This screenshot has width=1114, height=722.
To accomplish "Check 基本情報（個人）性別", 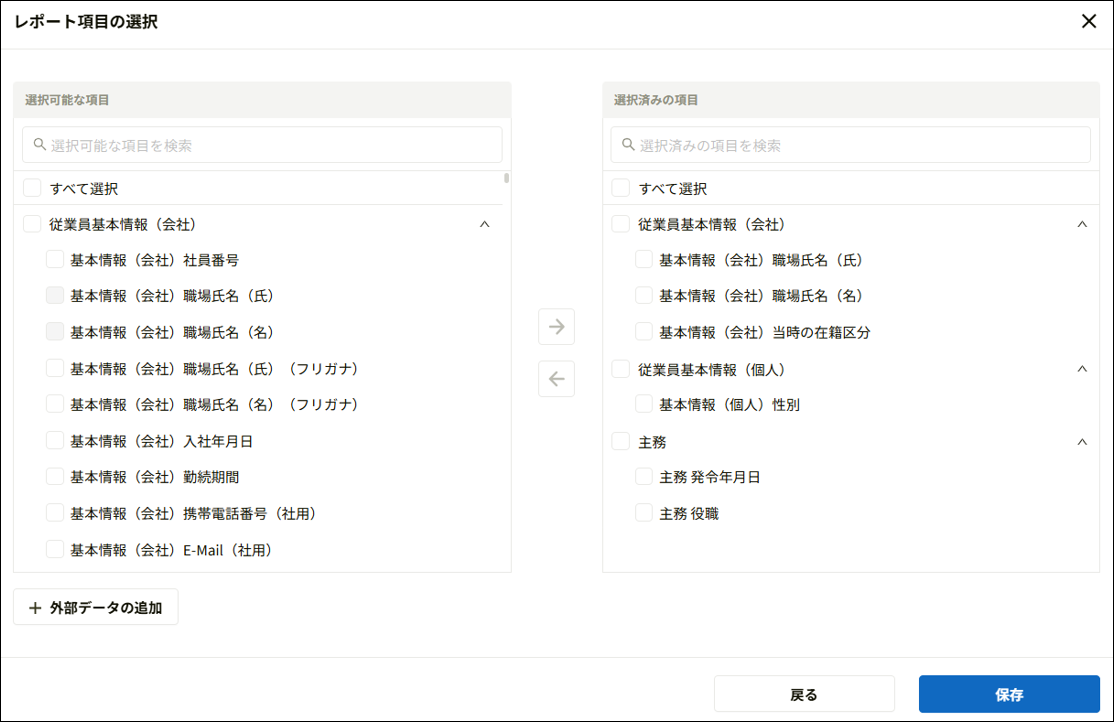I will click(644, 404).
